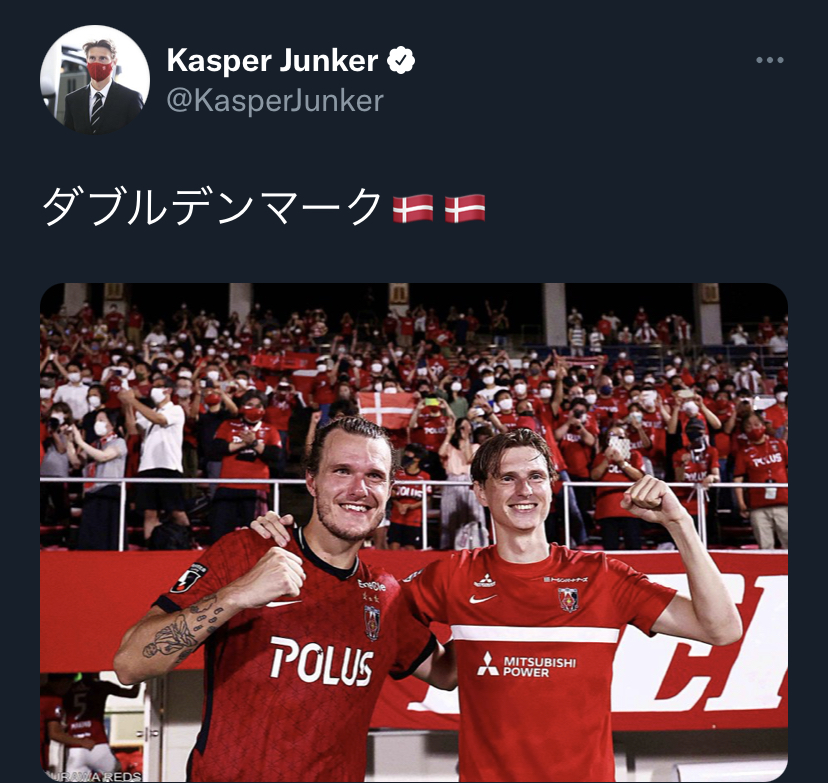The height and width of the screenshot is (783, 828).
Task: Open the @KasperJunker handle
Action: 275,101
